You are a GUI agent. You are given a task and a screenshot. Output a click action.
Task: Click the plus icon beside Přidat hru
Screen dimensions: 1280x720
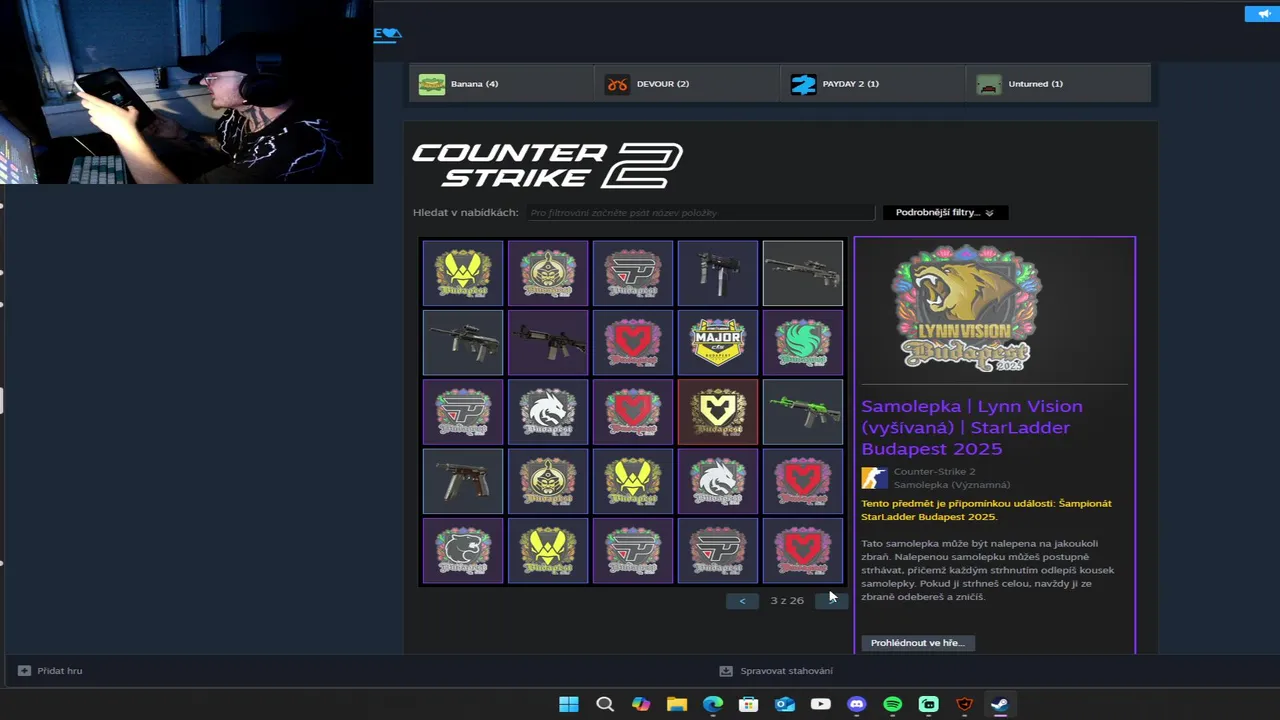(24, 671)
